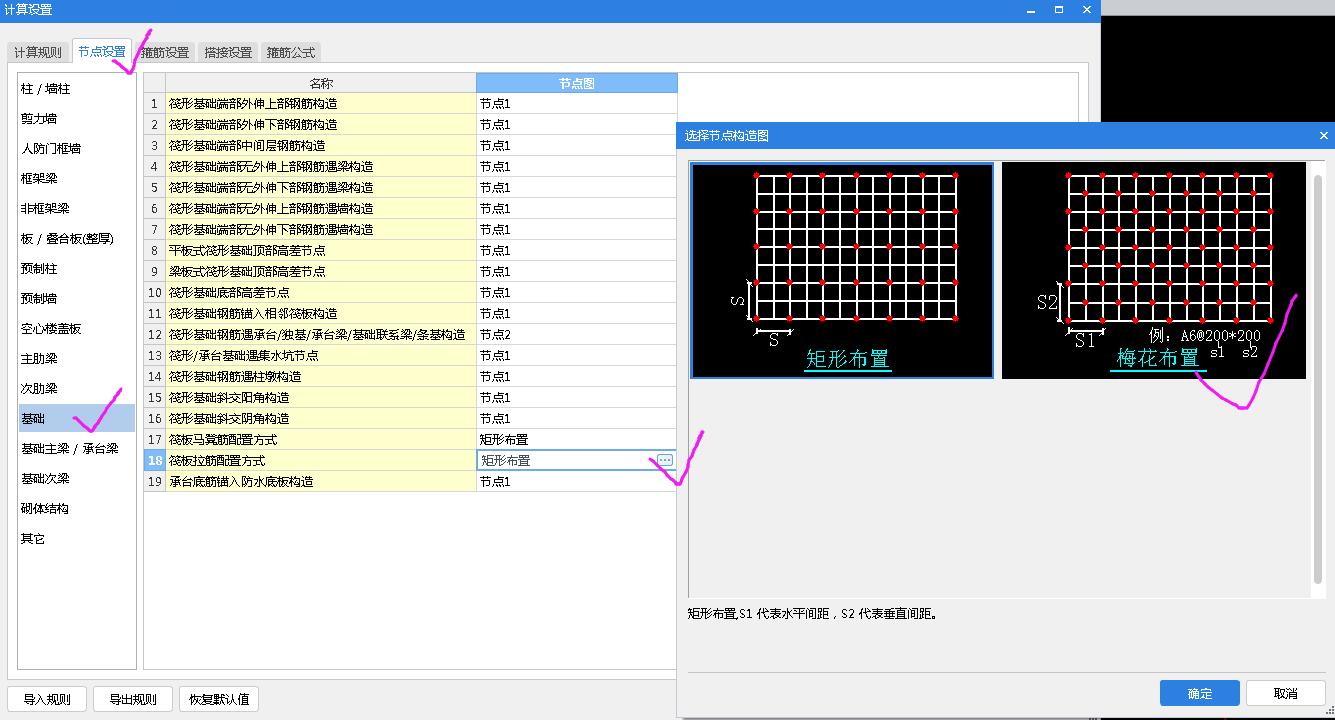Click row 1 筏形基础端部外伸上部钢筋构造
The height and width of the screenshot is (720, 1335).
click(x=321, y=104)
